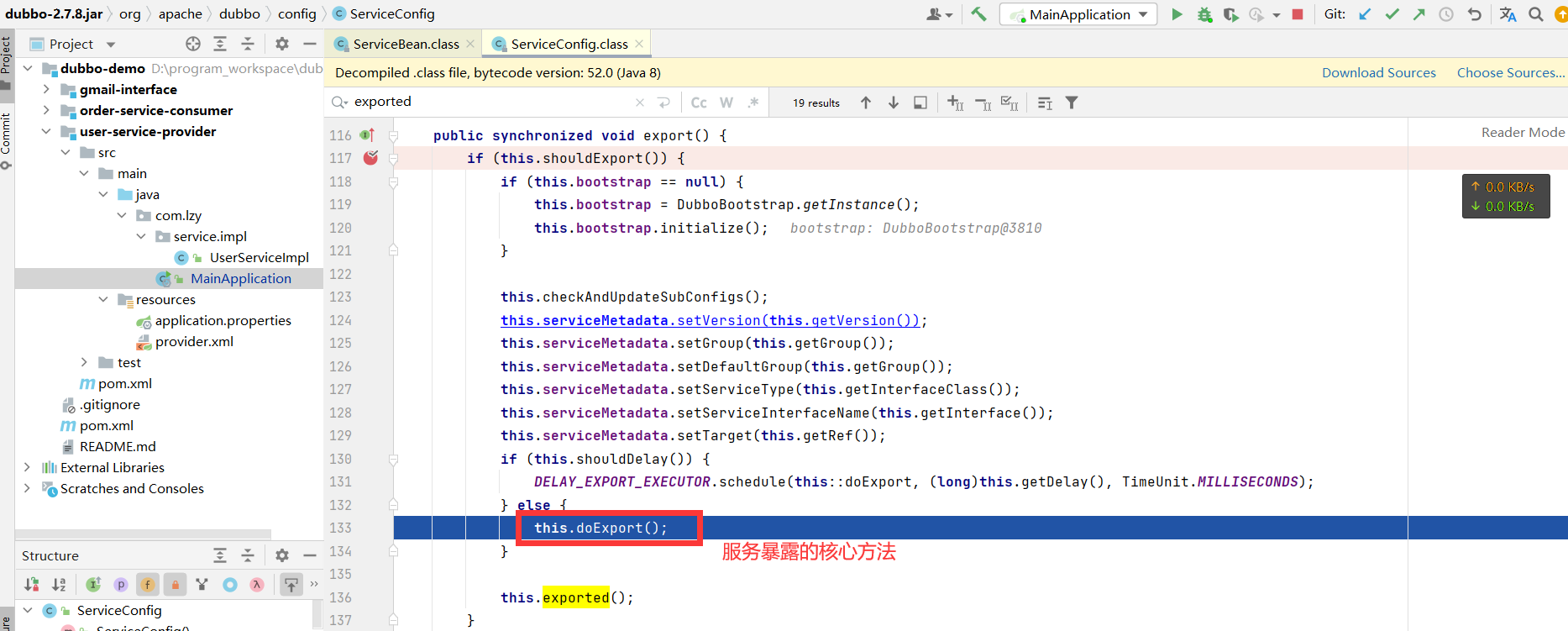Open the Translate plugin icon
The height and width of the screenshot is (631, 1568).
1508,14
